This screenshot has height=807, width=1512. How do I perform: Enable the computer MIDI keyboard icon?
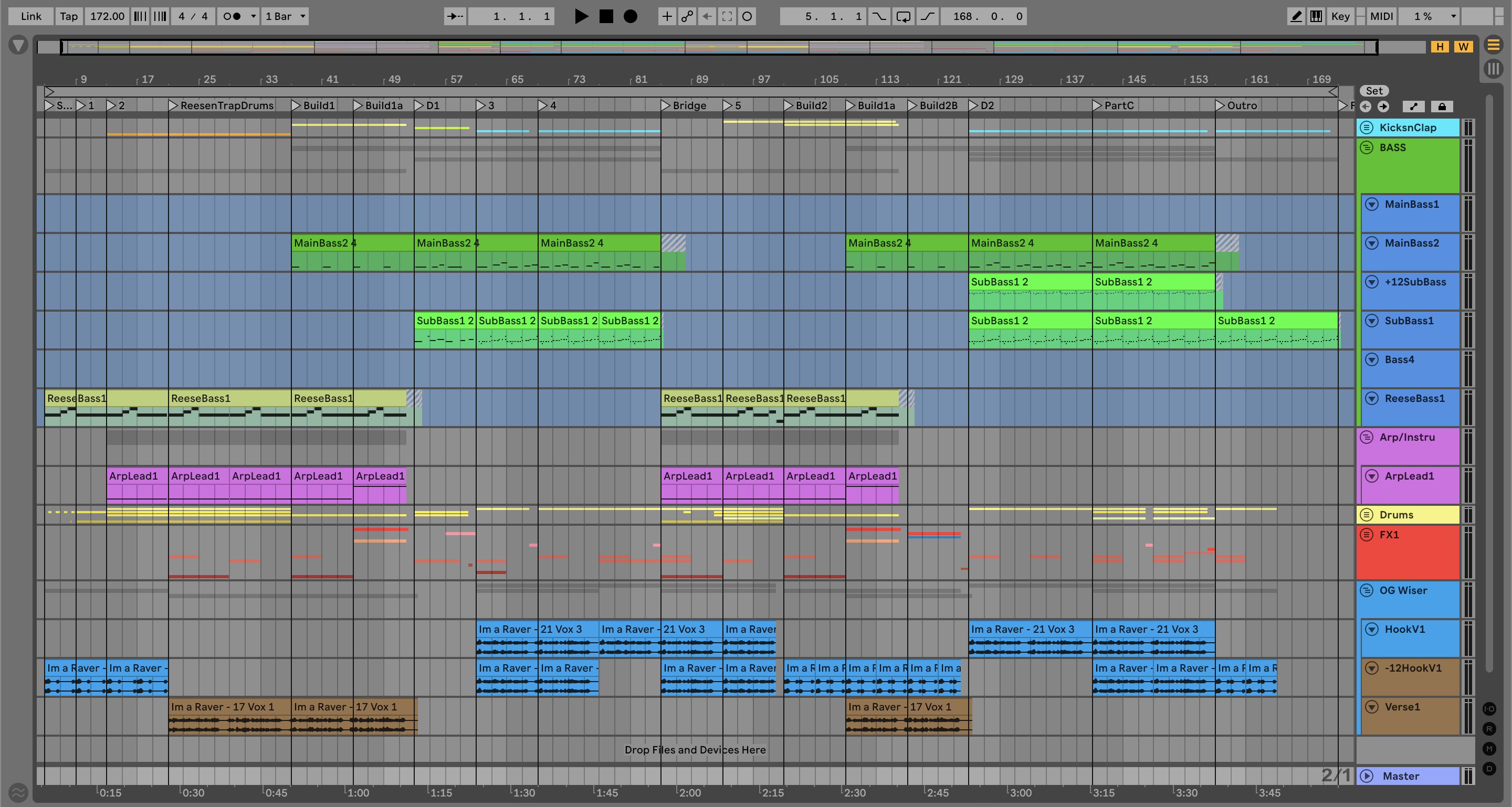click(x=1316, y=16)
